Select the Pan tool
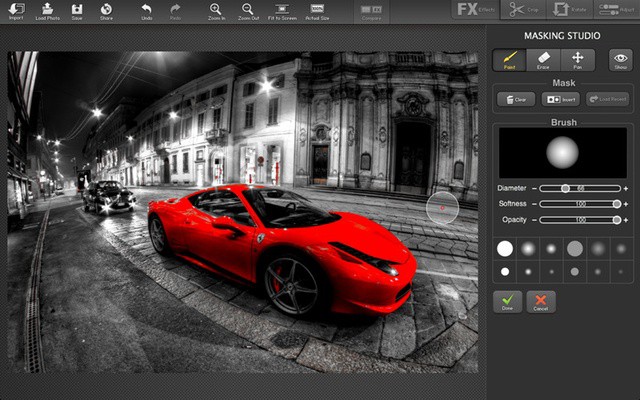This screenshot has width=640, height=400. pos(578,60)
